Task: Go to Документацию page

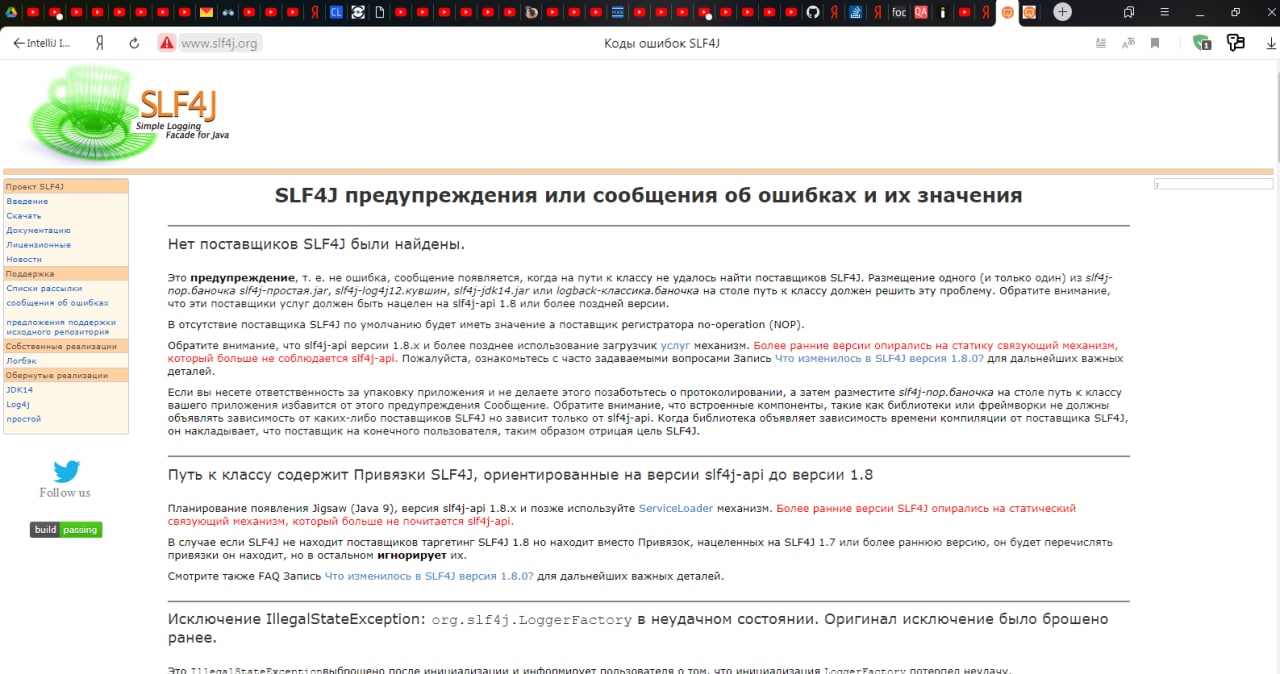Action: [38, 230]
